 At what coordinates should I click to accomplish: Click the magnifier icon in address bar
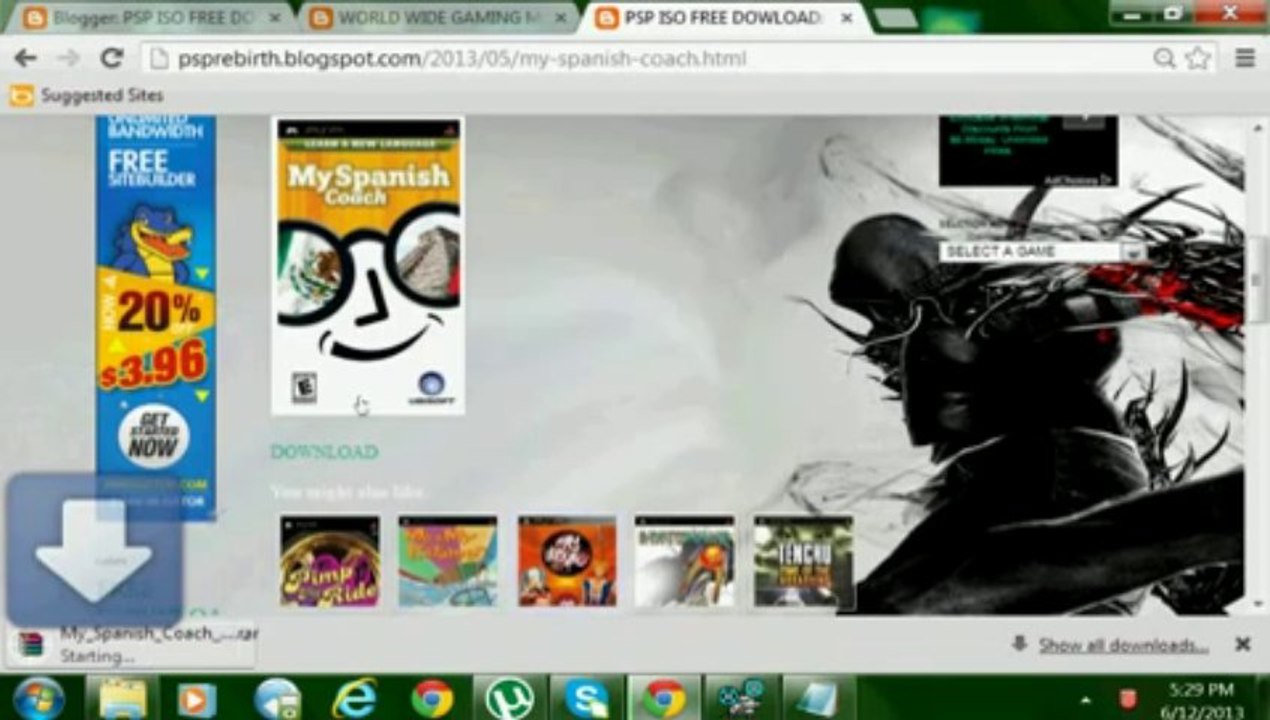[1164, 58]
